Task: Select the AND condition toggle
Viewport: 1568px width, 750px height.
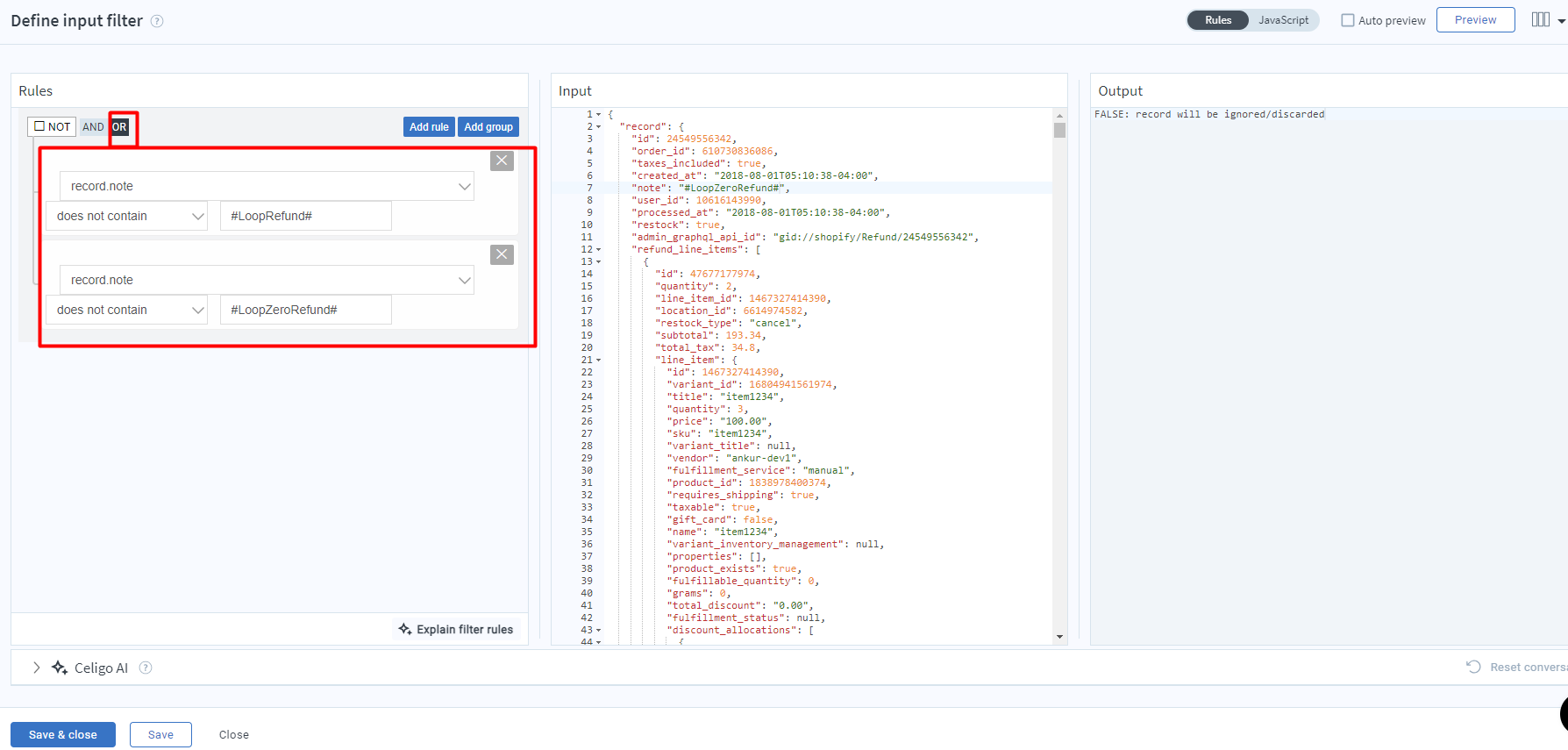Action: click(93, 127)
